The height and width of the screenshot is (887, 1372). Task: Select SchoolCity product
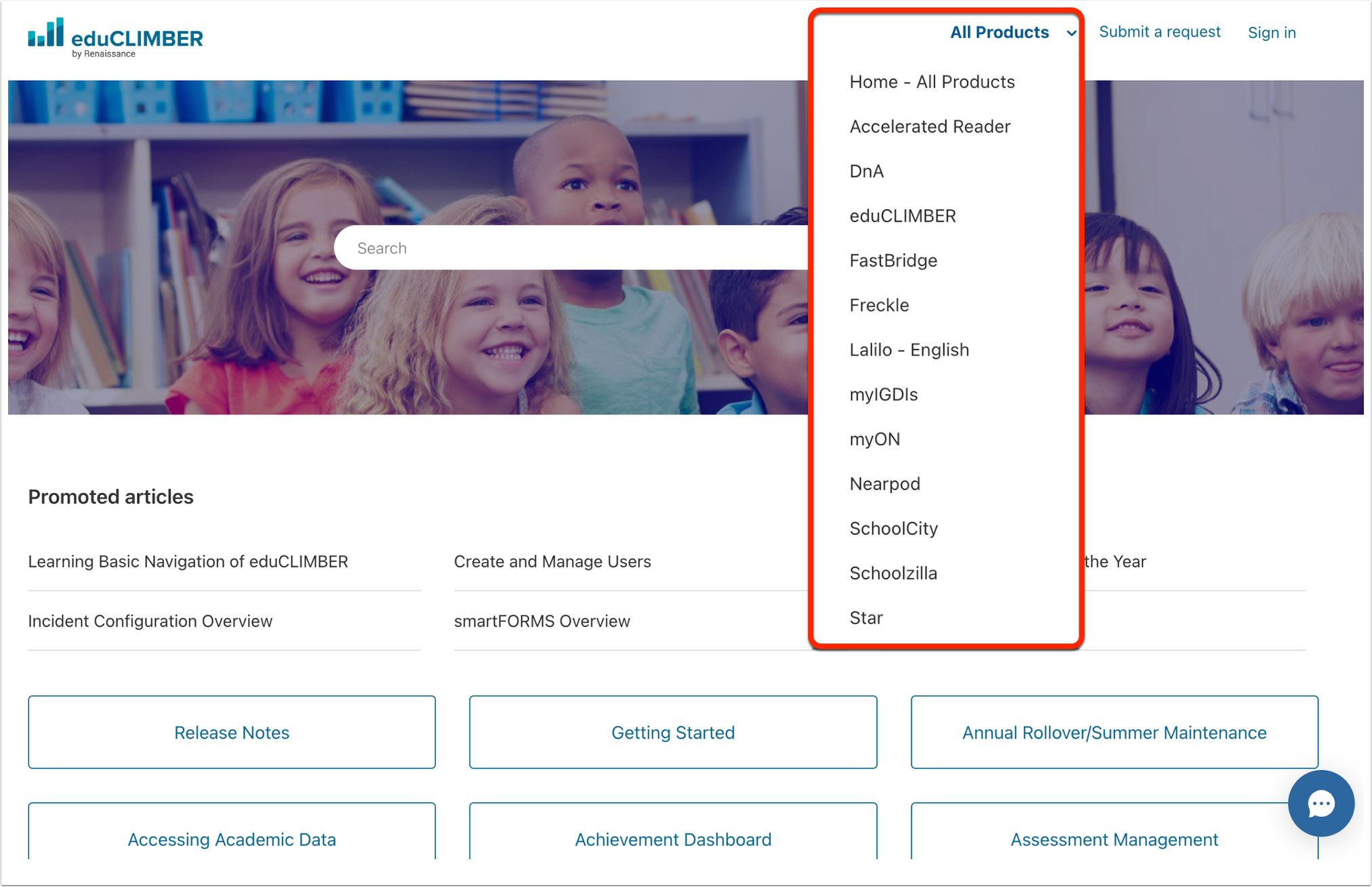893,530
